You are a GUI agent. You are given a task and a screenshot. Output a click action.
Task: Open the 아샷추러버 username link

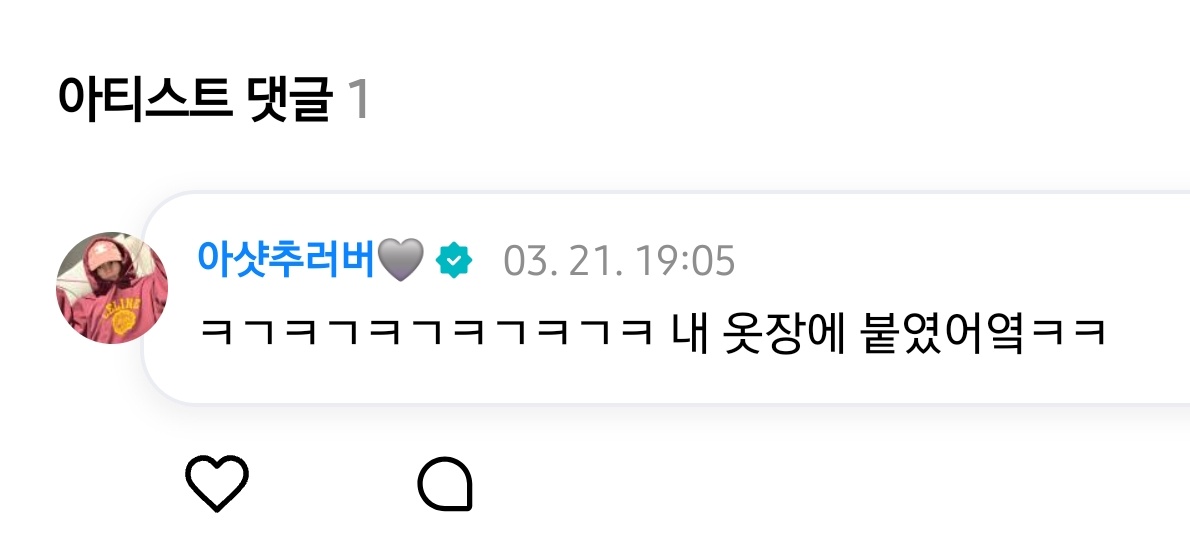(x=286, y=259)
